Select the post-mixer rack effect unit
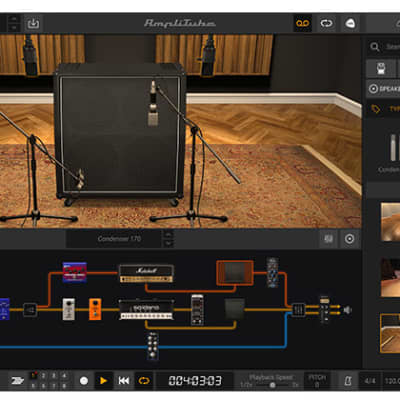The image size is (400, 400). tap(324, 310)
